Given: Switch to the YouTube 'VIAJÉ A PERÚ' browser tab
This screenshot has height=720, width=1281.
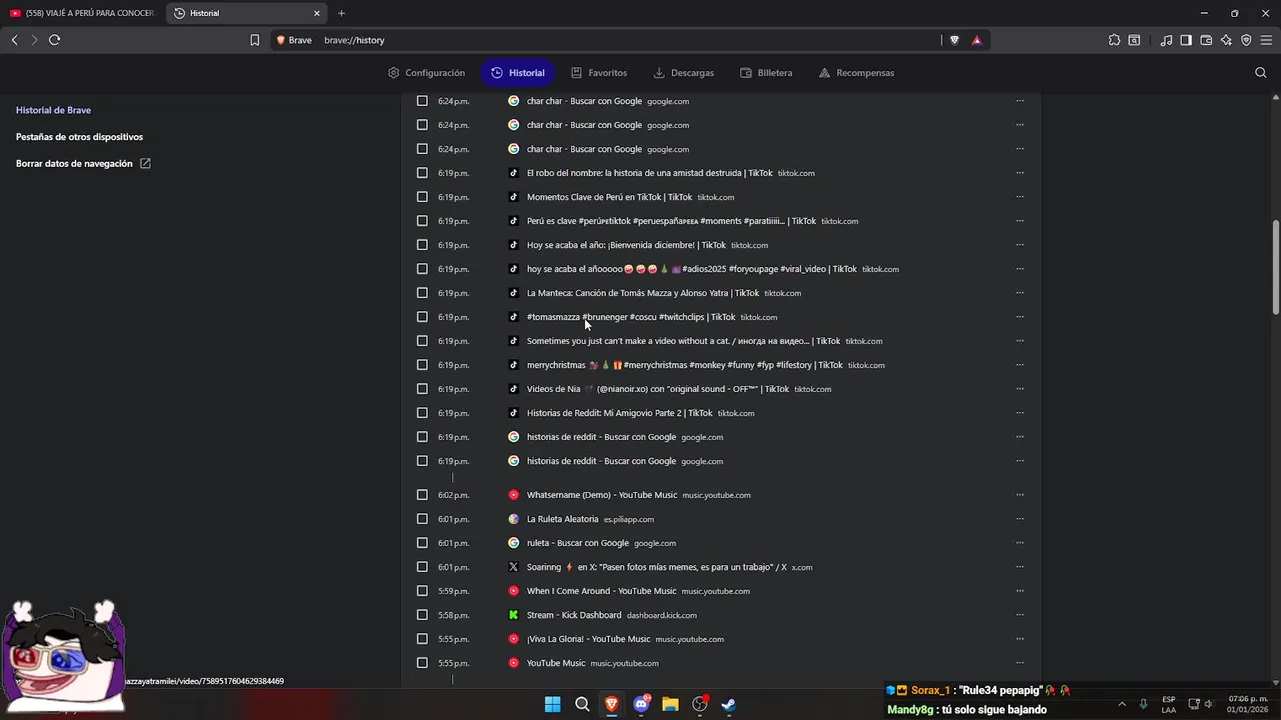Looking at the screenshot, I should [81, 13].
